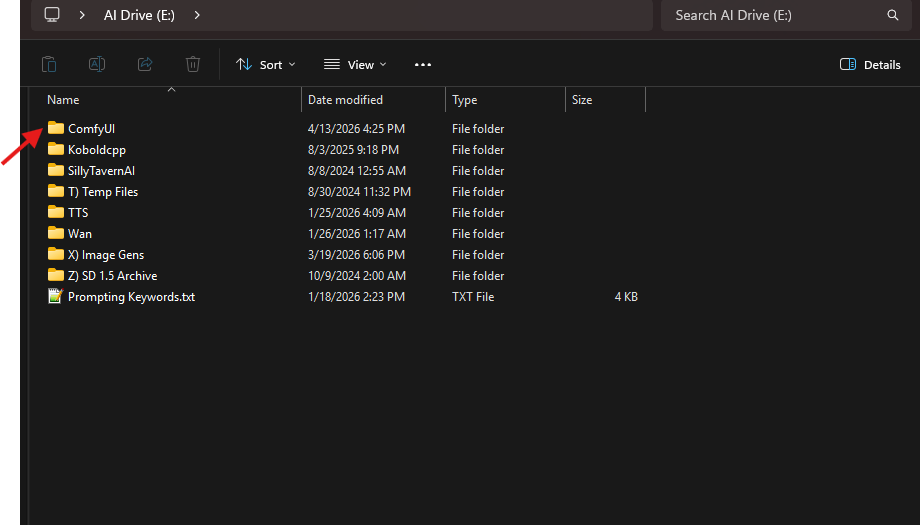Click the Share toolbar icon
Screen dimensions: 920x525
[145, 64]
